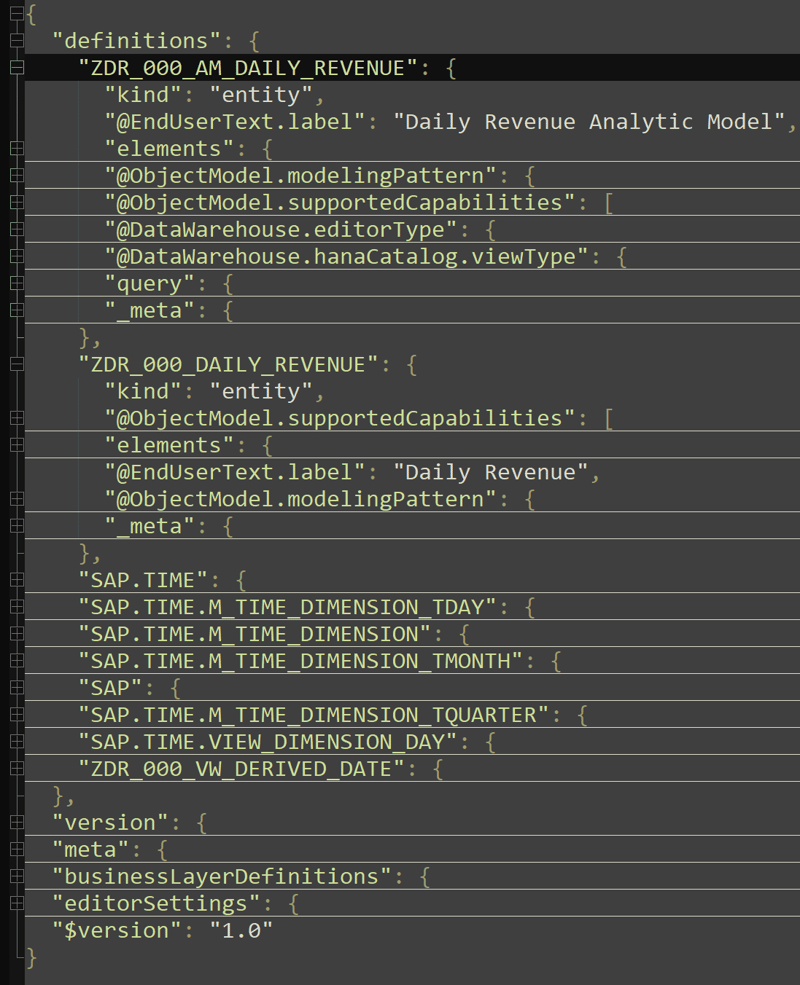Screen dimensions: 800x985
Task: Click the final closing brace
Action: click(x=31, y=957)
